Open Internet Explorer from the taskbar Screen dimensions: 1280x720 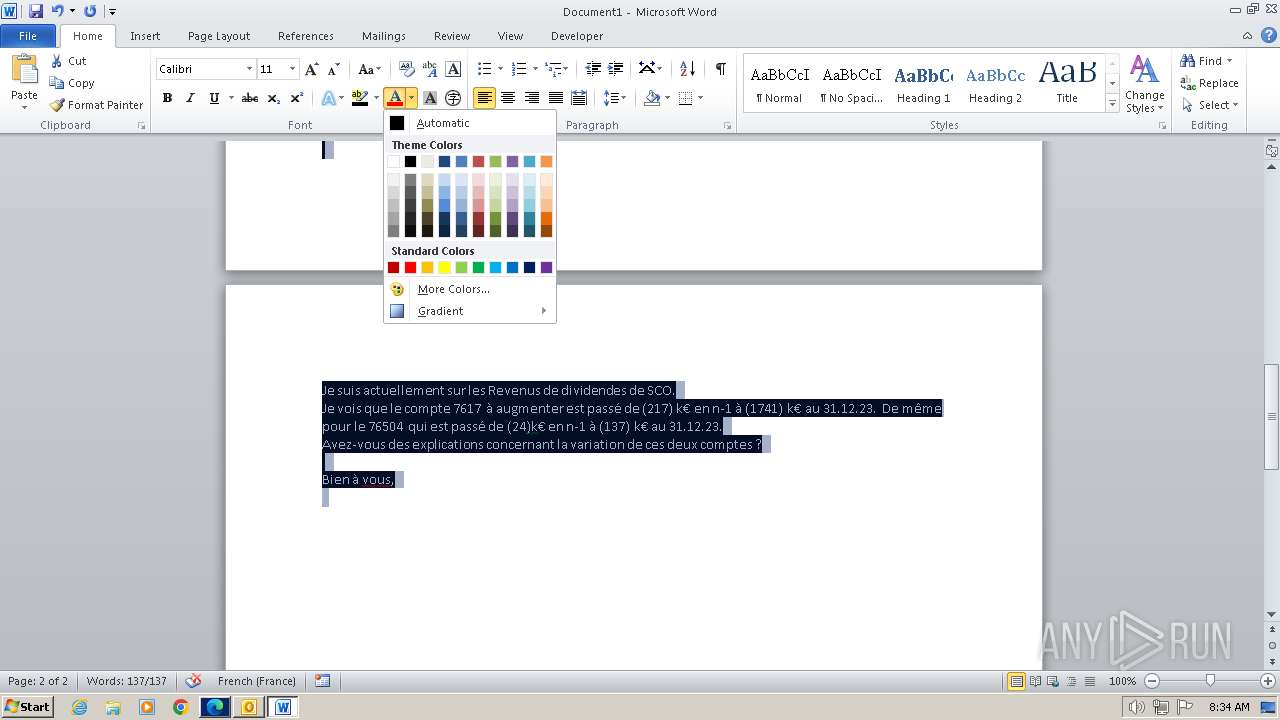[80, 707]
